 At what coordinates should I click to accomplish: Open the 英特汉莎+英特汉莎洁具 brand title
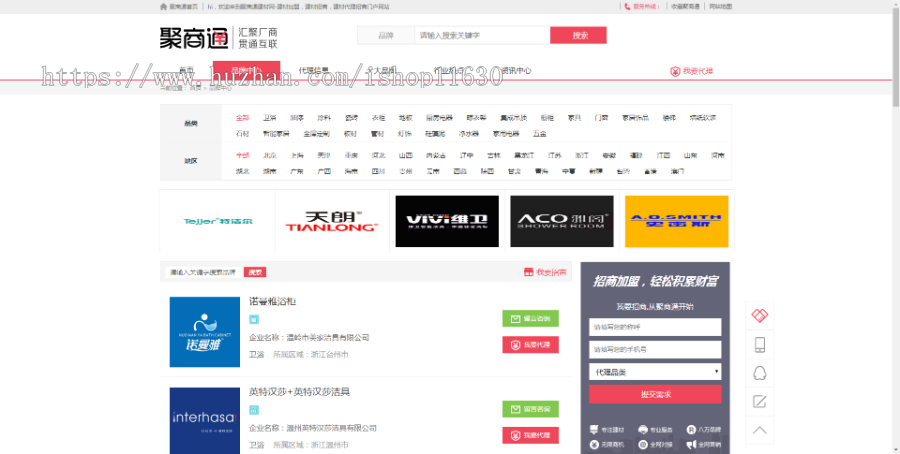[x=299, y=392]
